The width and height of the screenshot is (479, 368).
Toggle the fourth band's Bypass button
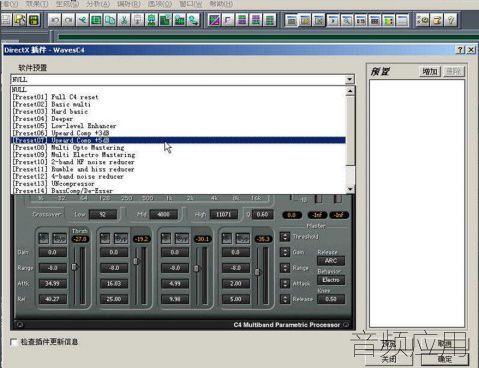(242, 238)
